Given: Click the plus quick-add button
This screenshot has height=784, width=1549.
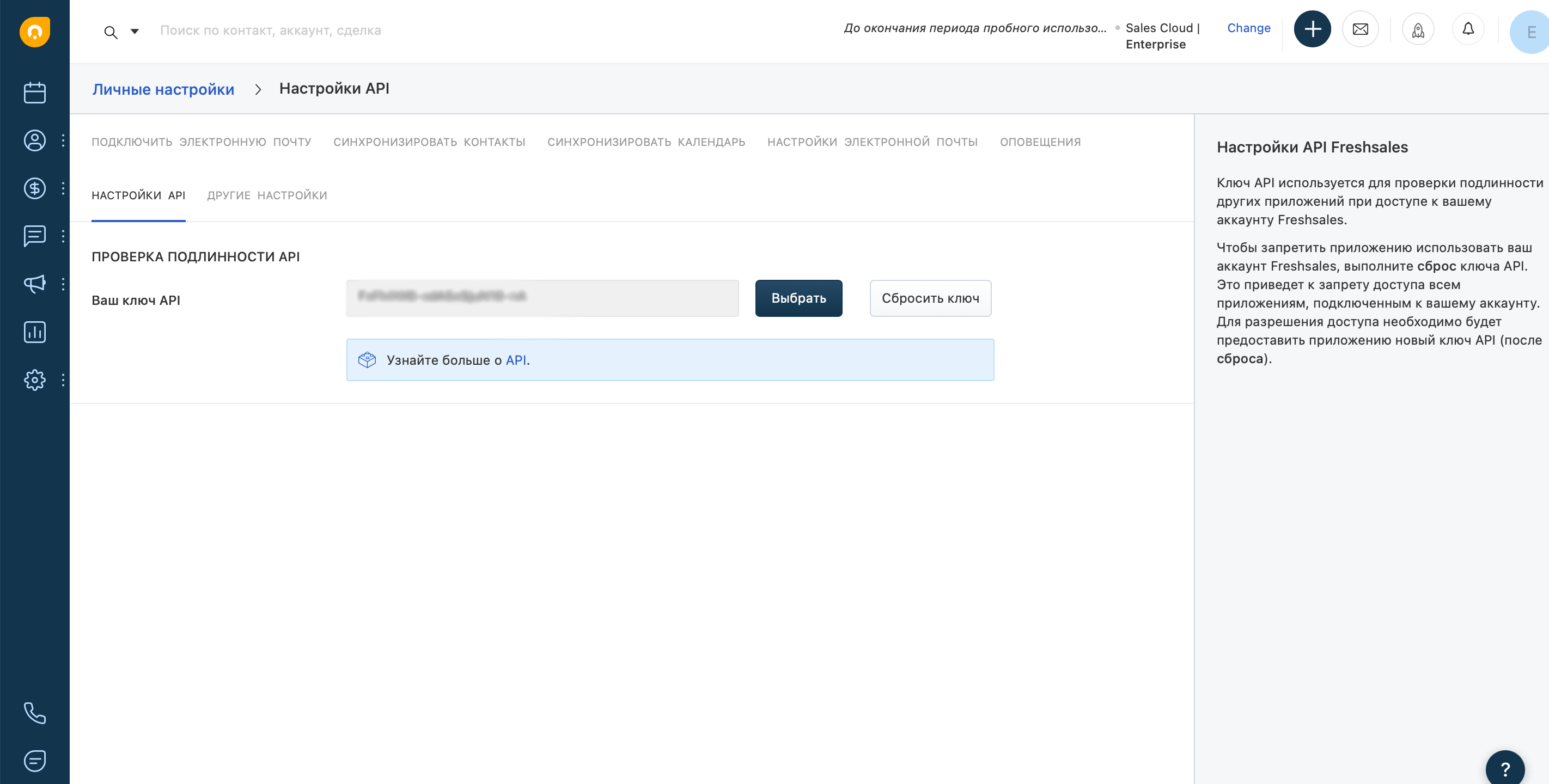Looking at the screenshot, I should pos(1312,29).
